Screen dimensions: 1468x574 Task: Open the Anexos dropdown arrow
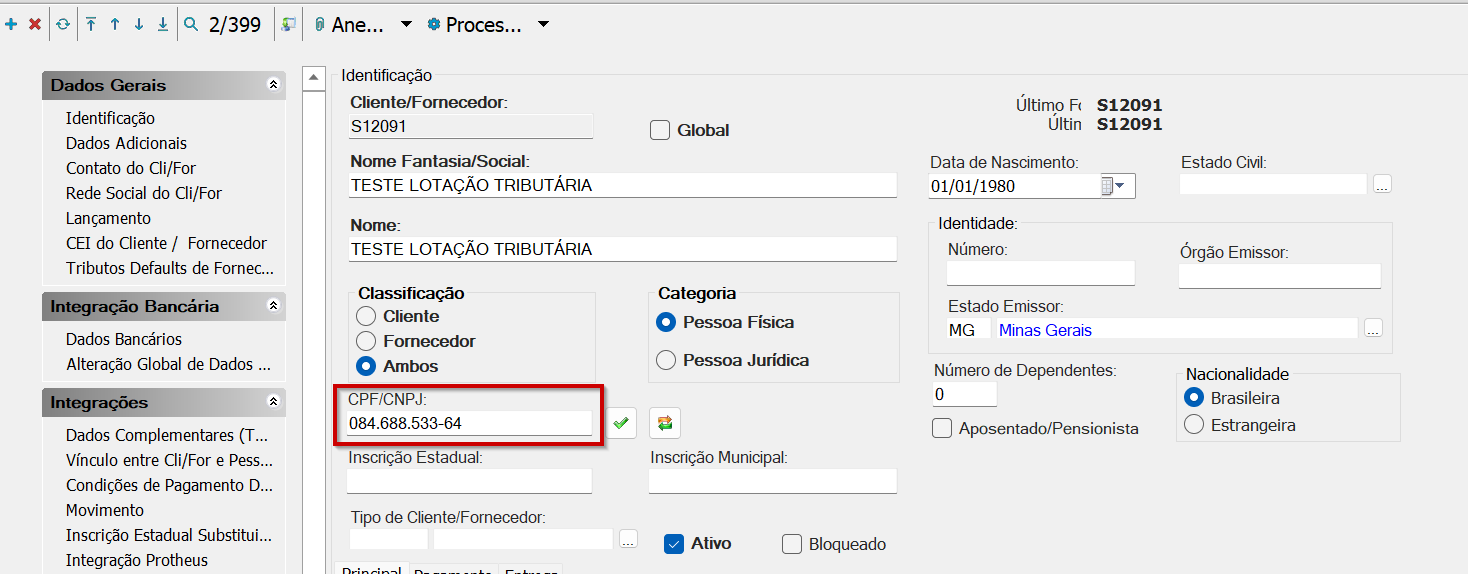406,25
